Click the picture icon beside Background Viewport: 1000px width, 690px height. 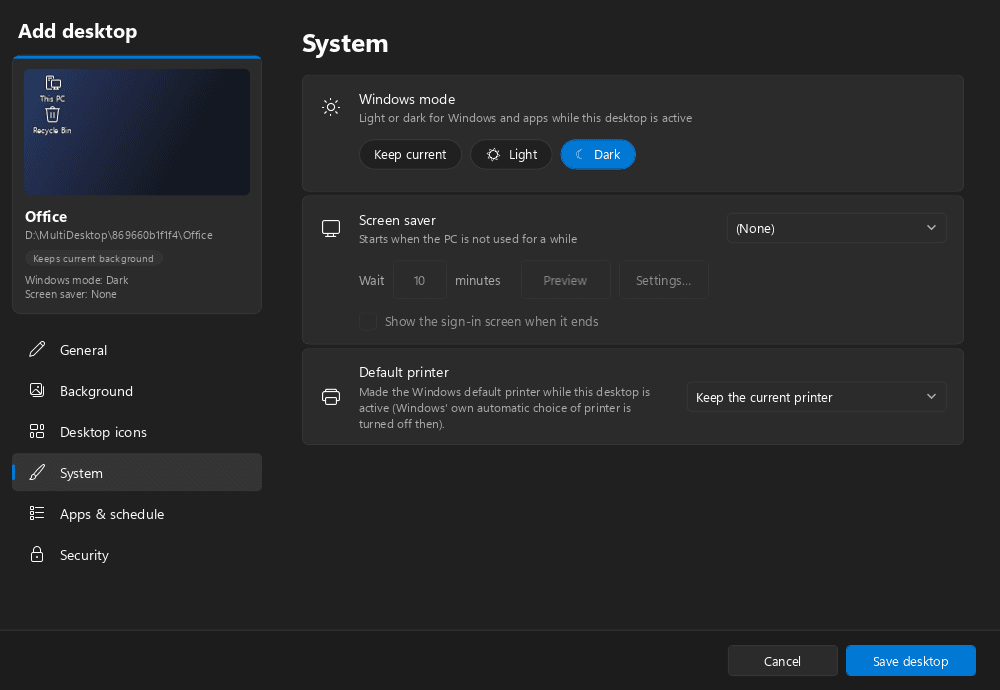click(x=37, y=390)
